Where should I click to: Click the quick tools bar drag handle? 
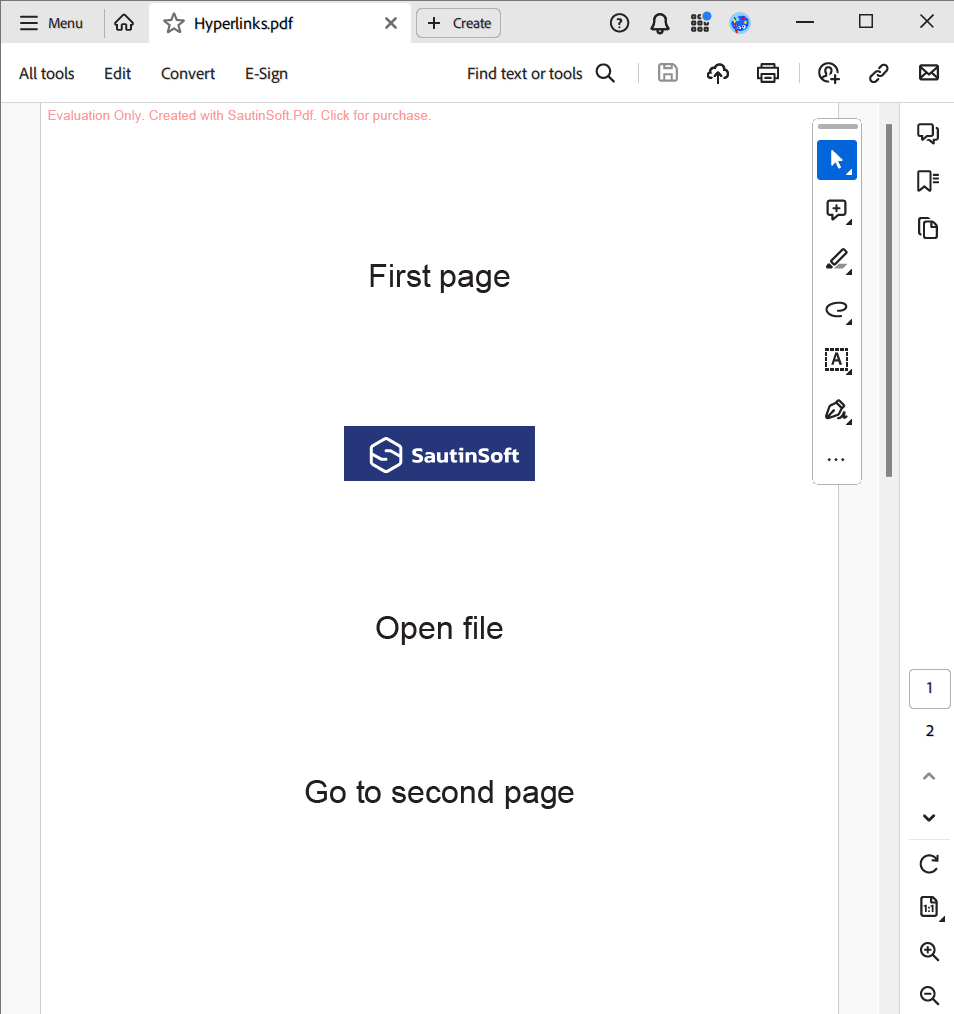837,126
